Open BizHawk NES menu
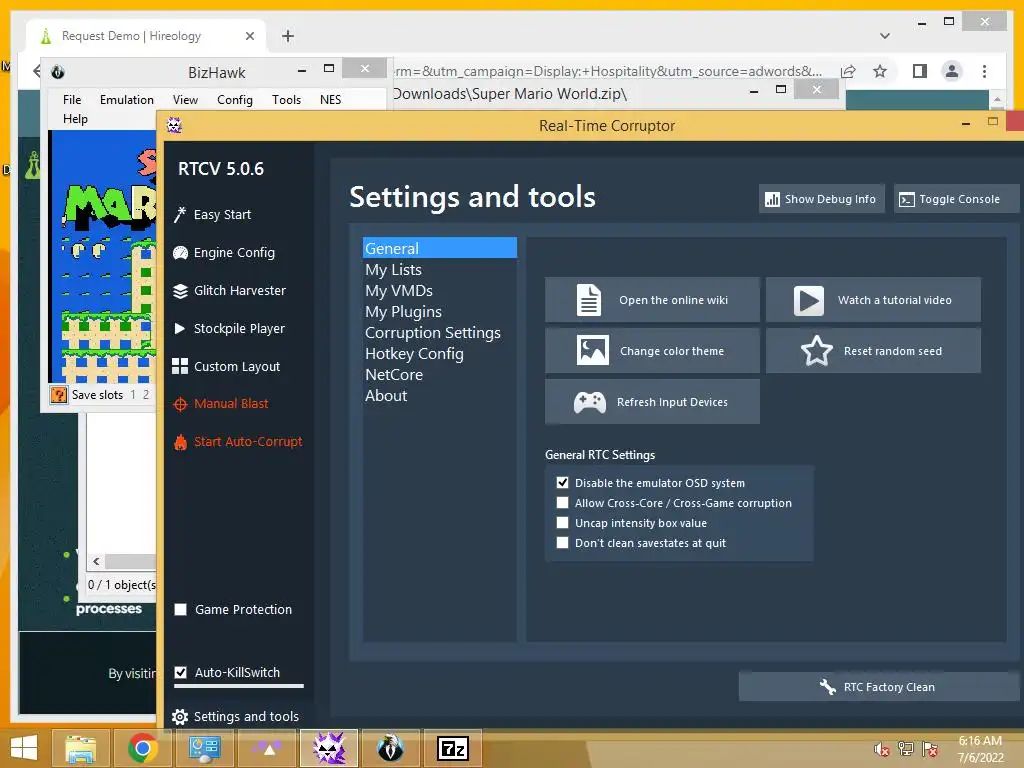Image resolution: width=1024 pixels, height=768 pixels. (330, 99)
